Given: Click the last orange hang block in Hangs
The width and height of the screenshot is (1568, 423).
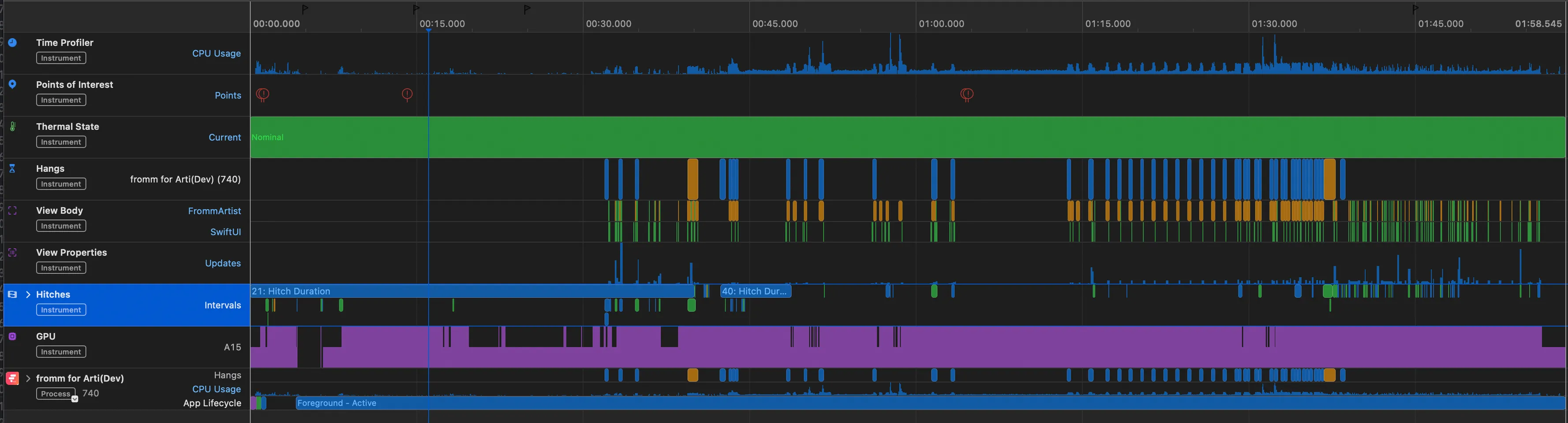Looking at the screenshot, I should pyautogui.click(x=1330, y=179).
